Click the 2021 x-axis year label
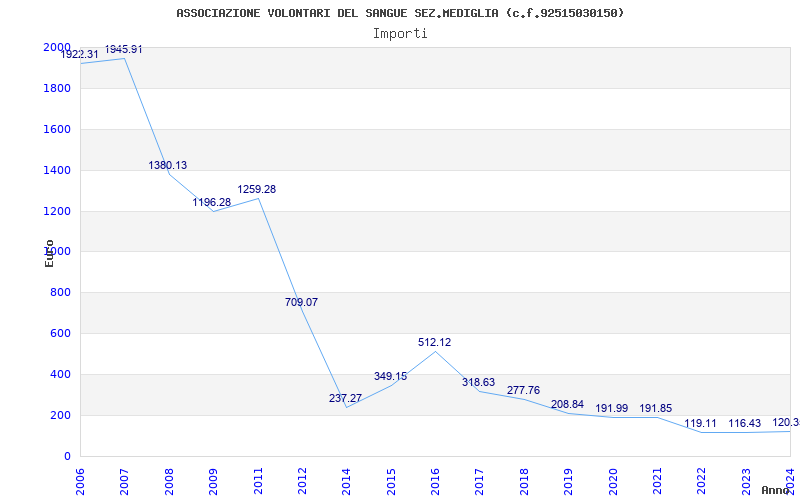800x500 pixels. [657, 481]
